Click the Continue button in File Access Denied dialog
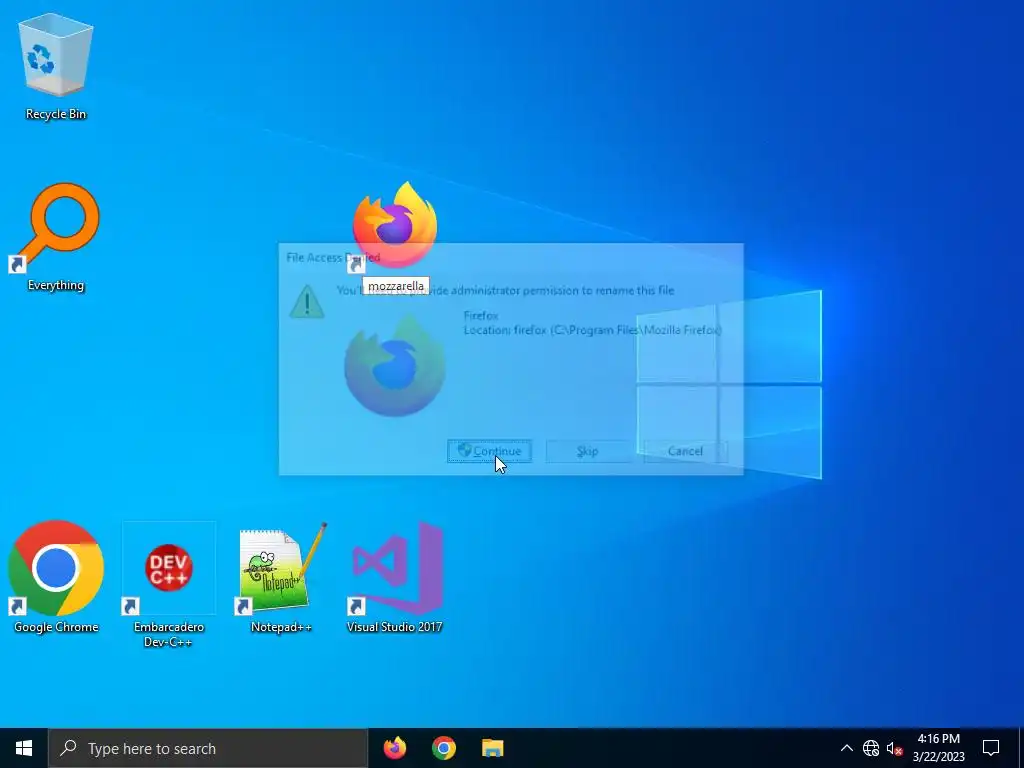Screen dimensions: 1024x768 (489, 451)
